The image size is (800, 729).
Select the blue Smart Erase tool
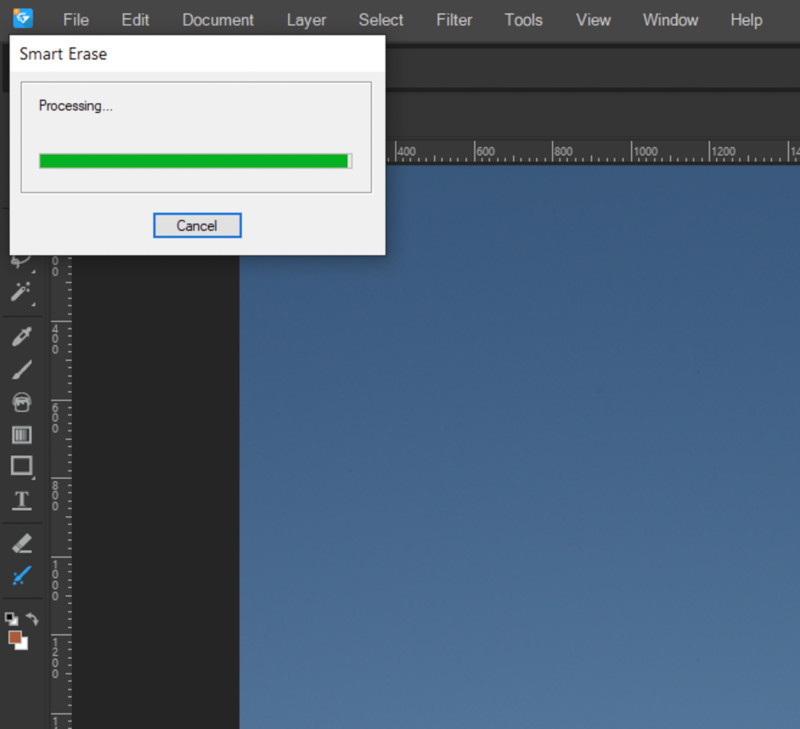pos(21,576)
